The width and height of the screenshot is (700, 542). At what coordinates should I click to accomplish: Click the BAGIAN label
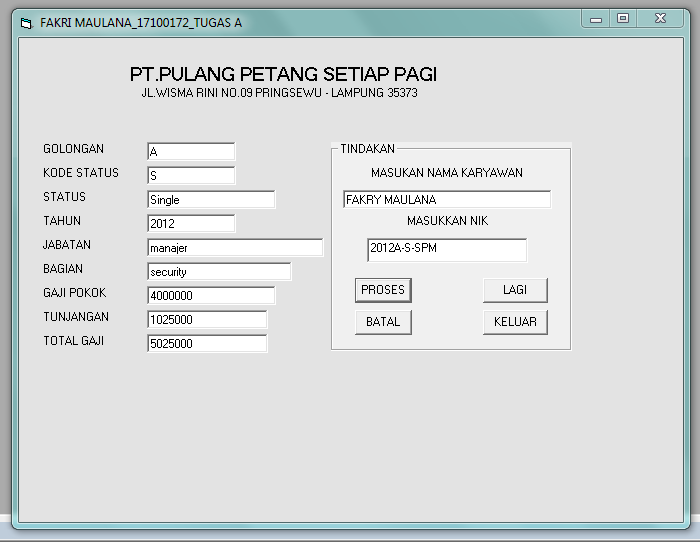(63, 269)
